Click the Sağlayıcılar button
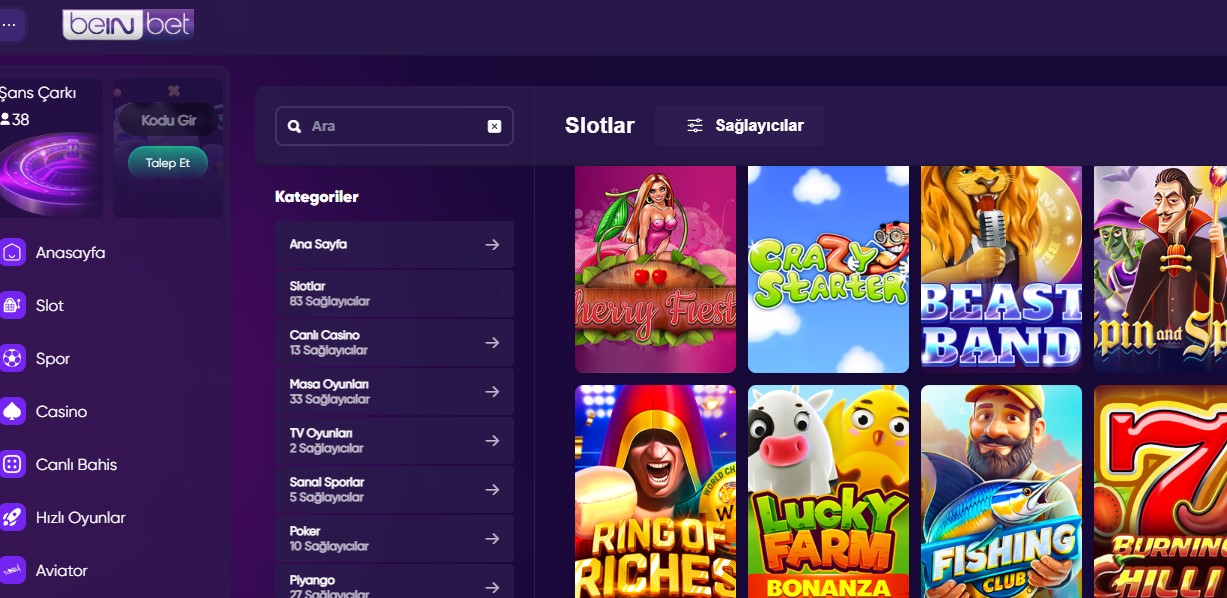1227x598 pixels. [x=740, y=125]
